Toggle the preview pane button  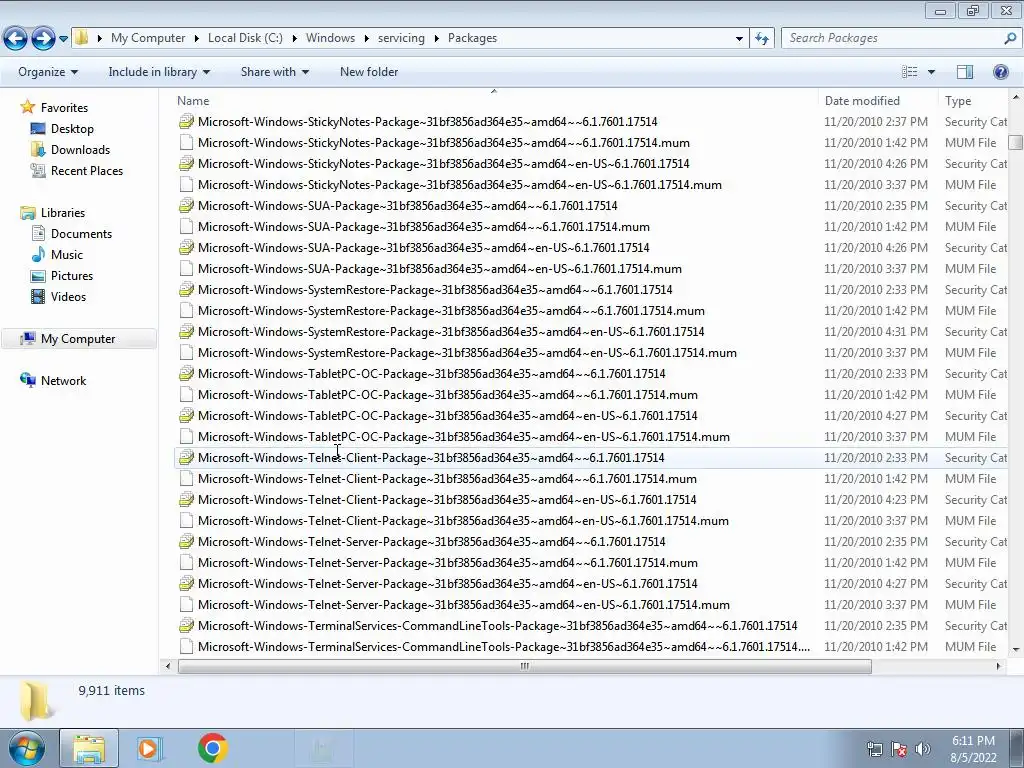[965, 72]
